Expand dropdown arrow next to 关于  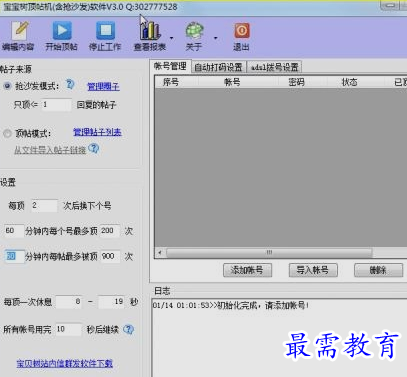coord(215,38)
